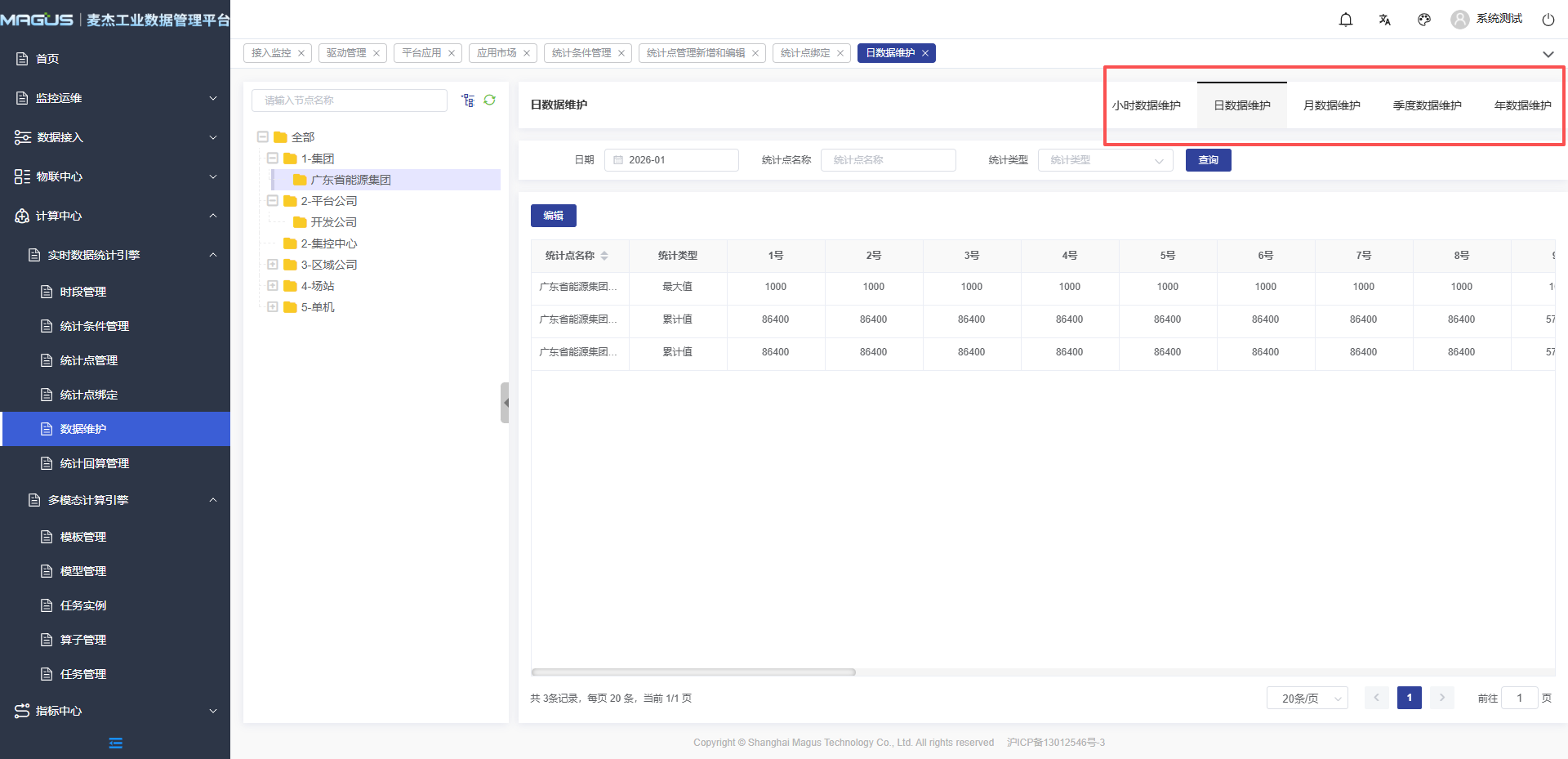The width and height of the screenshot is (1568, 759).
Task: Click the tree structure toggle icon
Action: 468,100
